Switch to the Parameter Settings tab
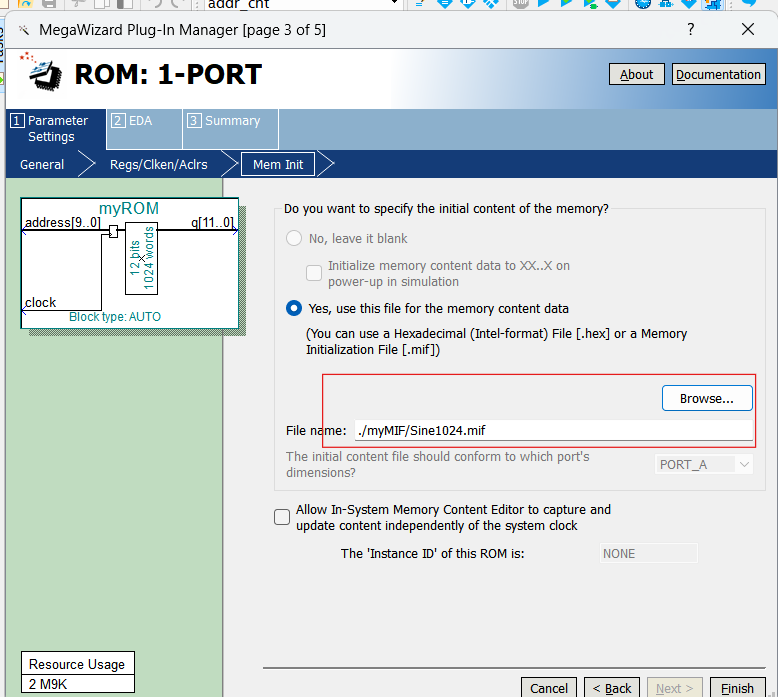 (x=56, y=128)
